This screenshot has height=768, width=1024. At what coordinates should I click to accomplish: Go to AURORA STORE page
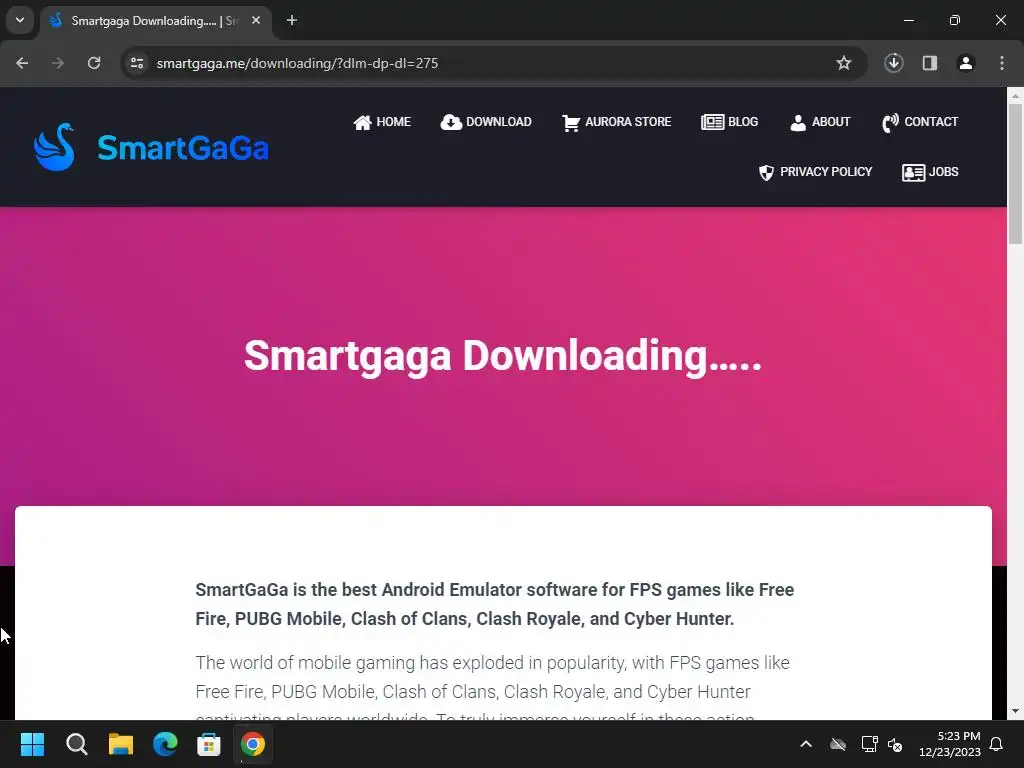(x=616, y=122)
